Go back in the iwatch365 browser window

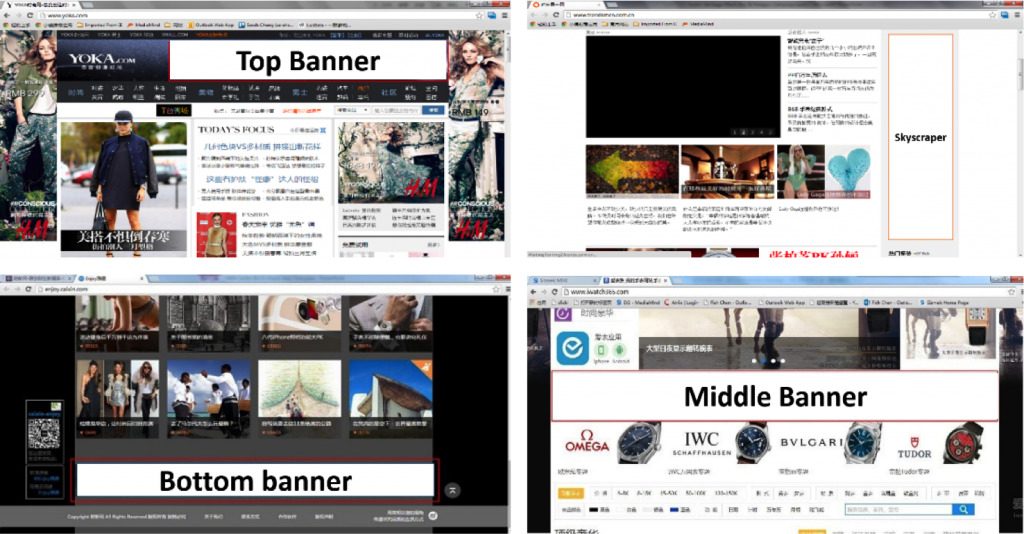[534, 292]
